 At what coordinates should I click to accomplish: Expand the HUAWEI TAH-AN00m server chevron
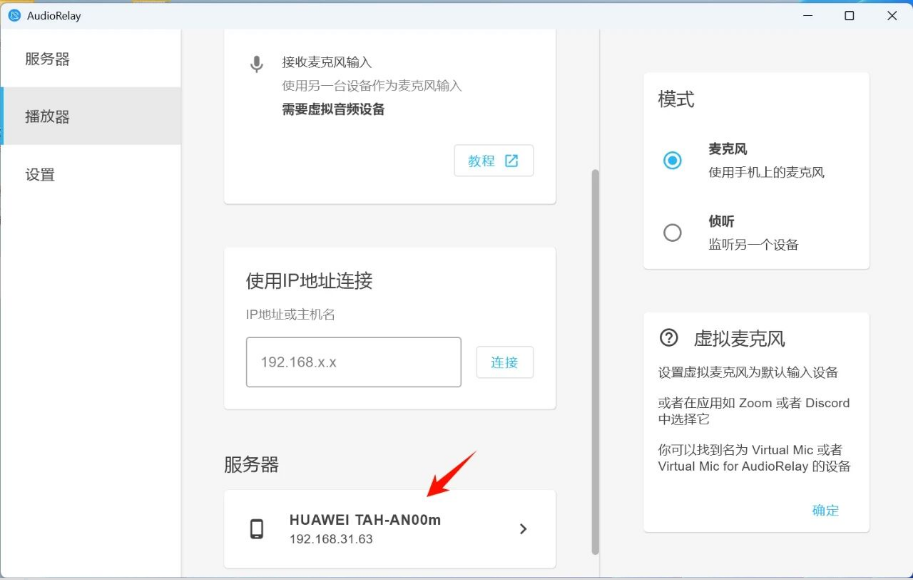[x=523, y=529]
